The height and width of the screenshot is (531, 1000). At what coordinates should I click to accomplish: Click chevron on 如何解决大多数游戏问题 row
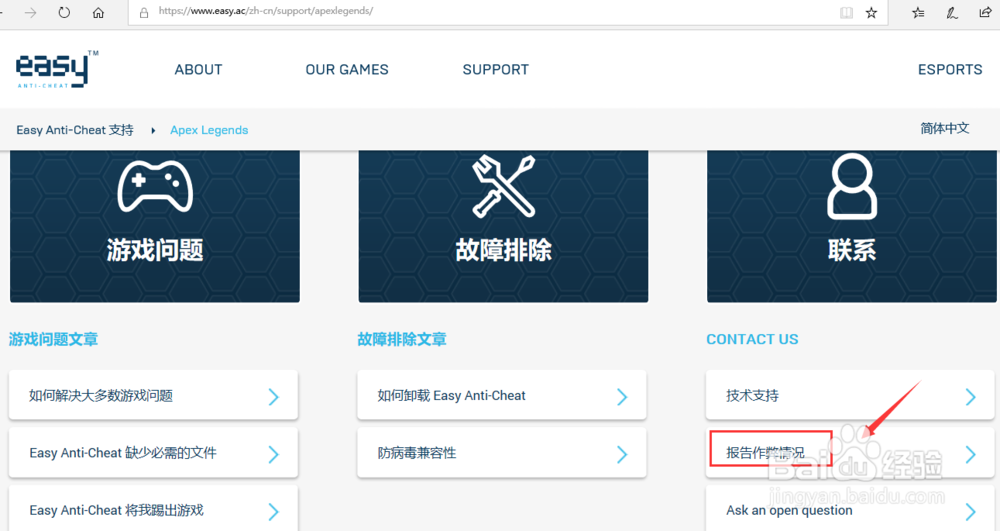click(274, 396)
